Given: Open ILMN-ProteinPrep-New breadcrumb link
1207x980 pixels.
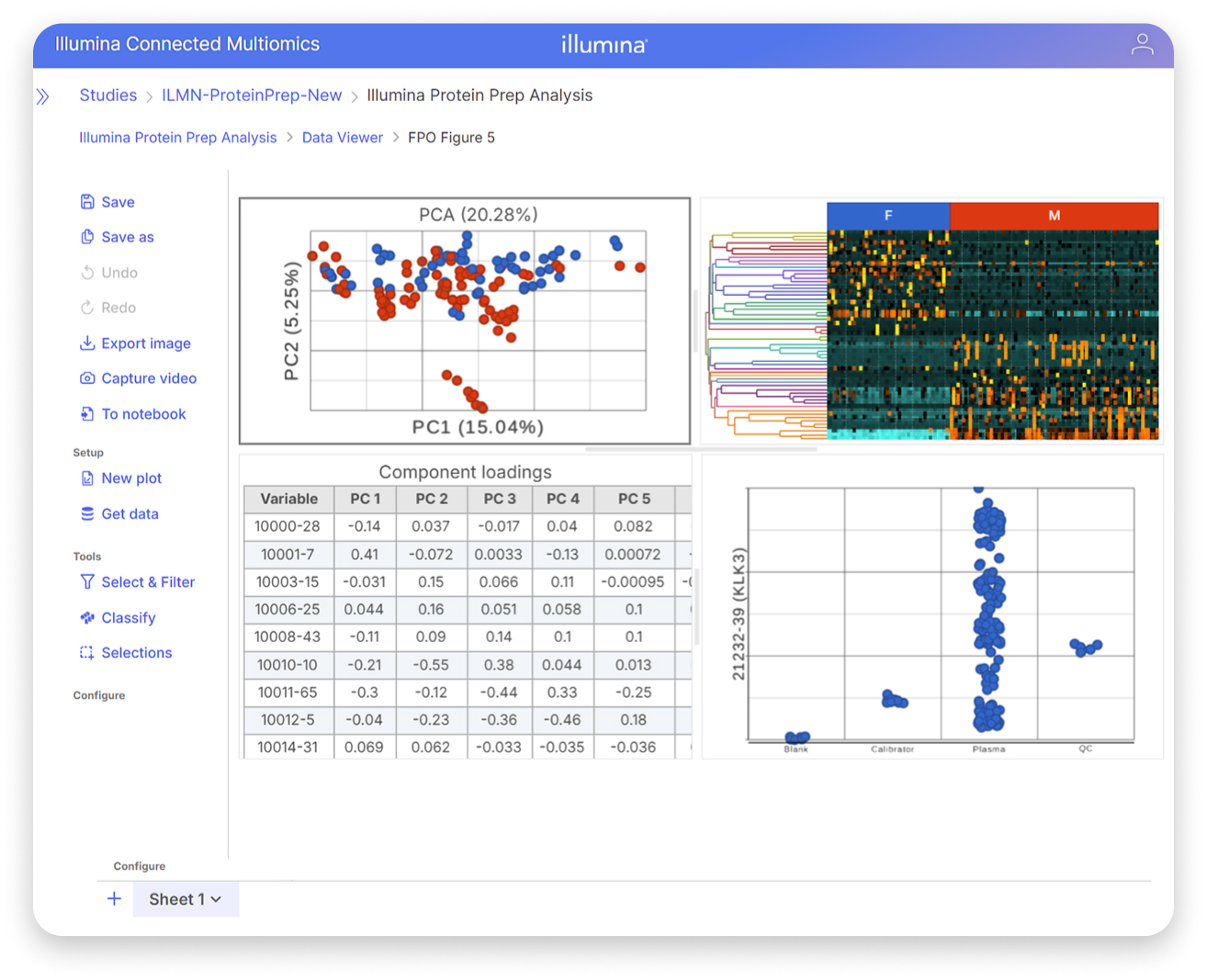Looking at the screenshot, I should click(x=252, y=96).
